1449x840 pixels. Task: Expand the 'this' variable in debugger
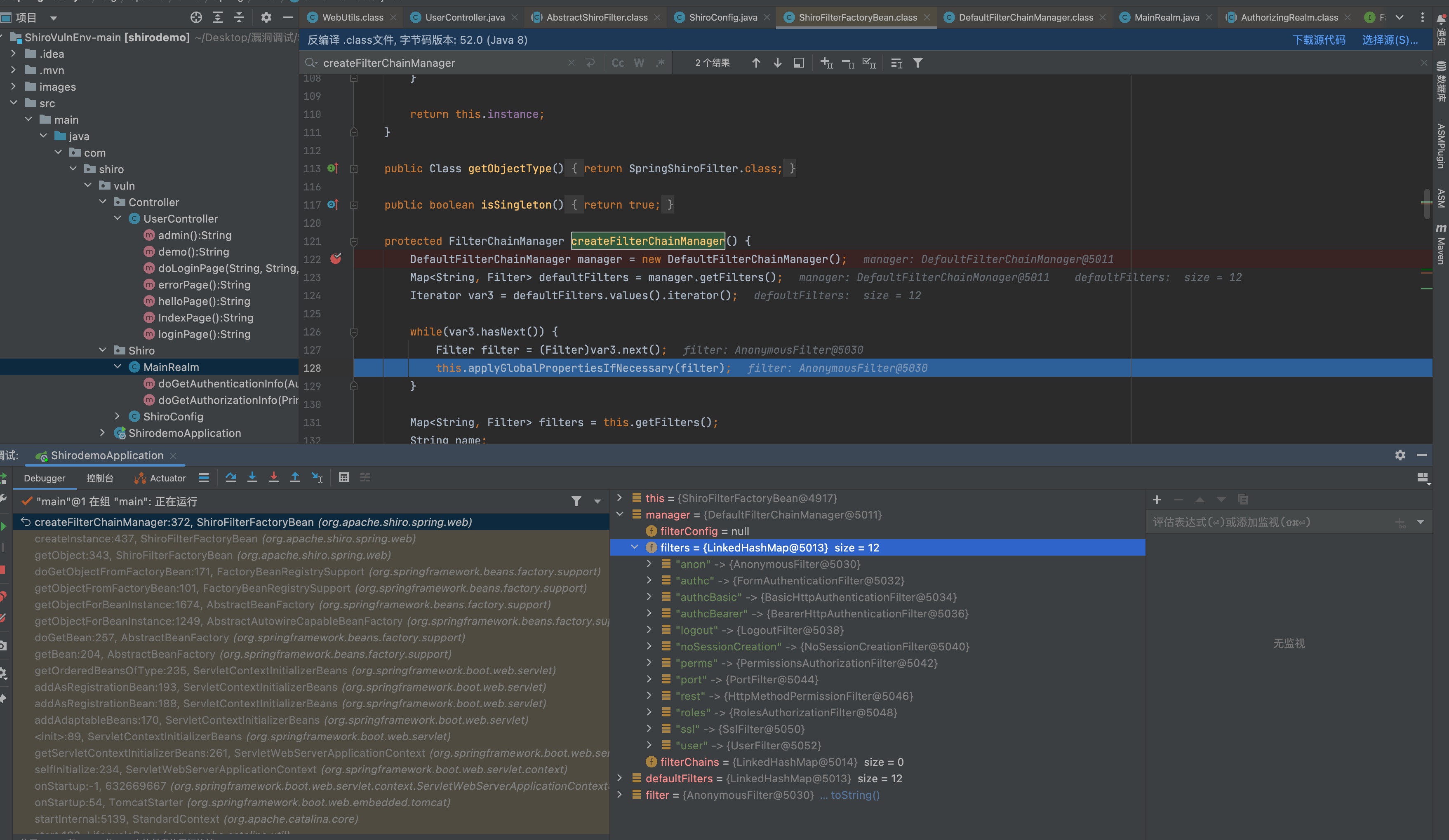[619, 498]
